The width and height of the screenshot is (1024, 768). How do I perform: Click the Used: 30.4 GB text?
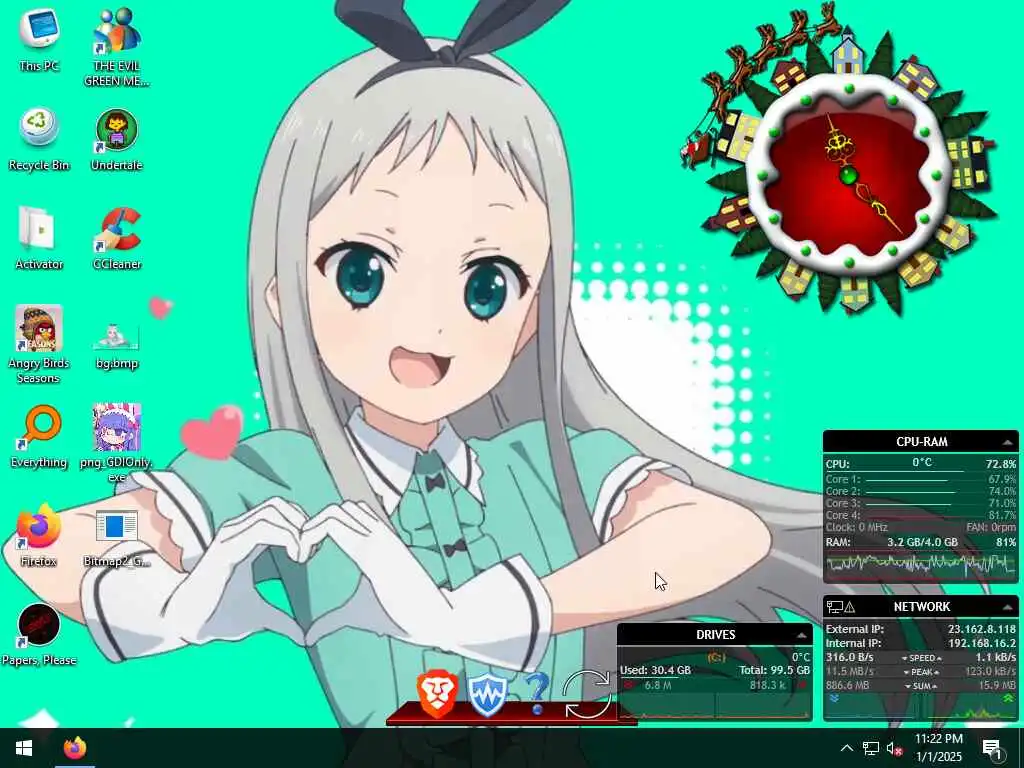pos(655,671)
